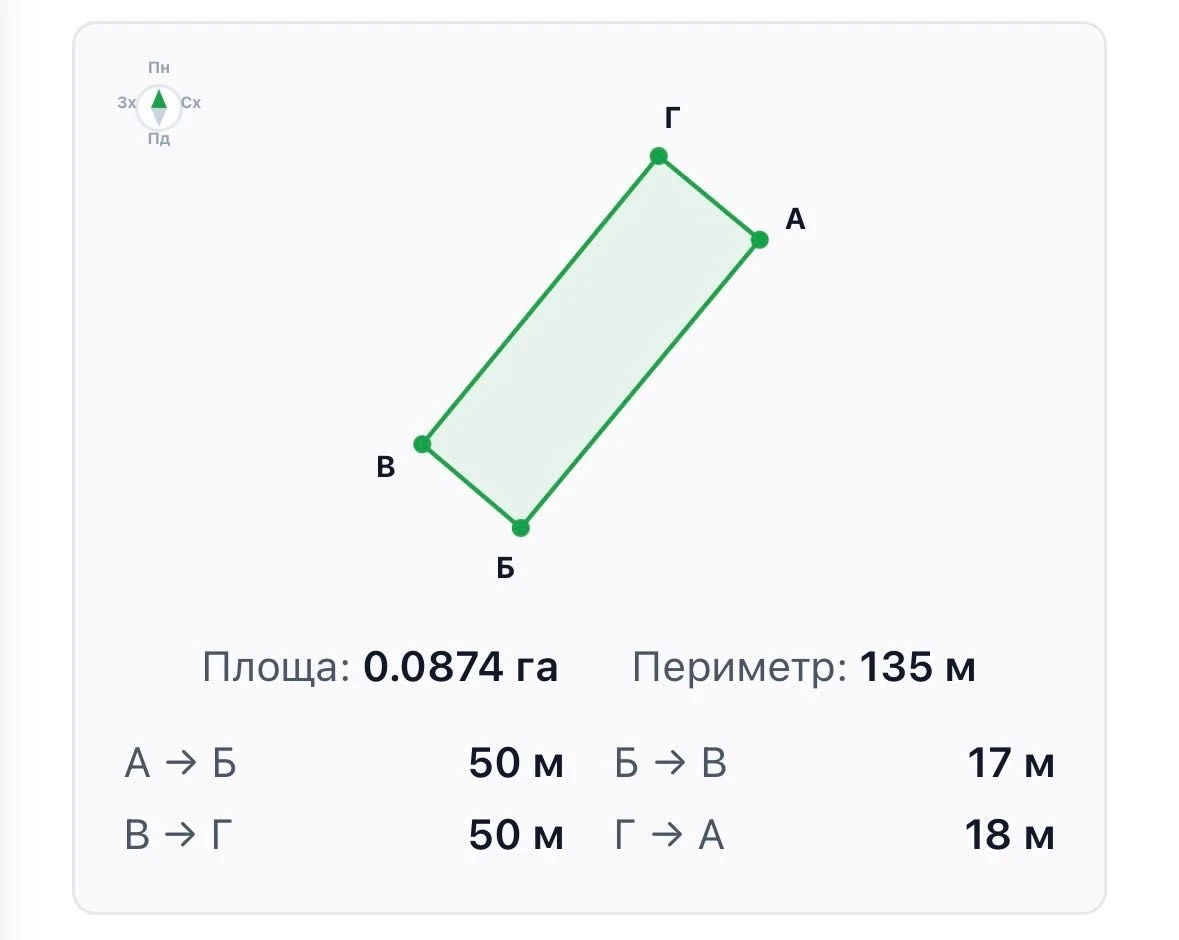The image size is (1179, 940).
Task: Select the В → Г side length row
Action: pos(344,835)
